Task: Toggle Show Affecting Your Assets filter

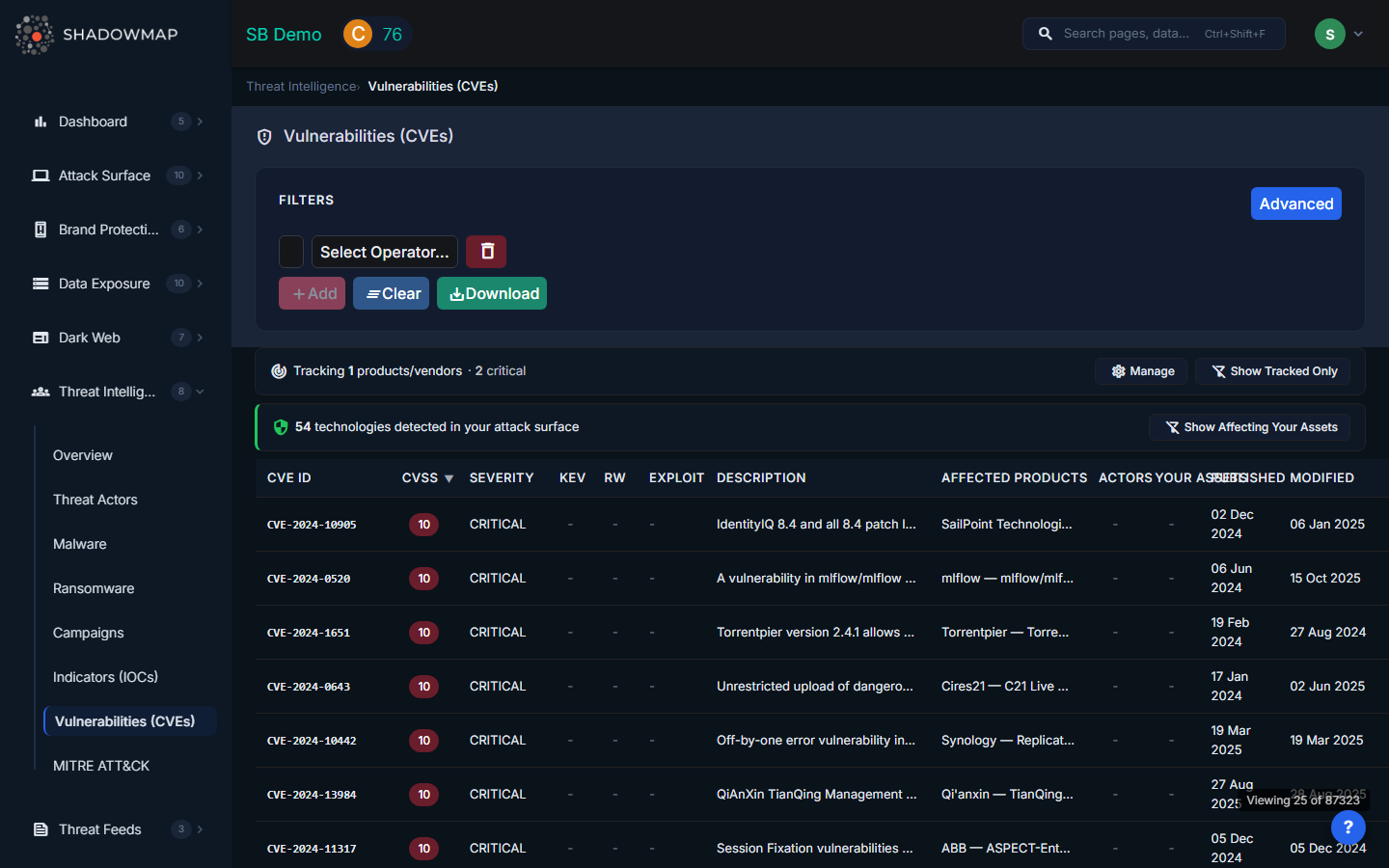Action: 1249,427
